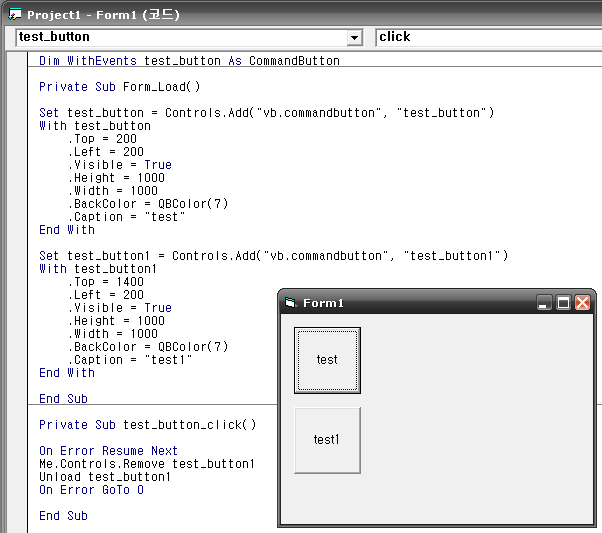Click the Form1 title bar icon
The width and height of the screenshot is (602, 533).
pyautogui.click(x=291, y=303)
